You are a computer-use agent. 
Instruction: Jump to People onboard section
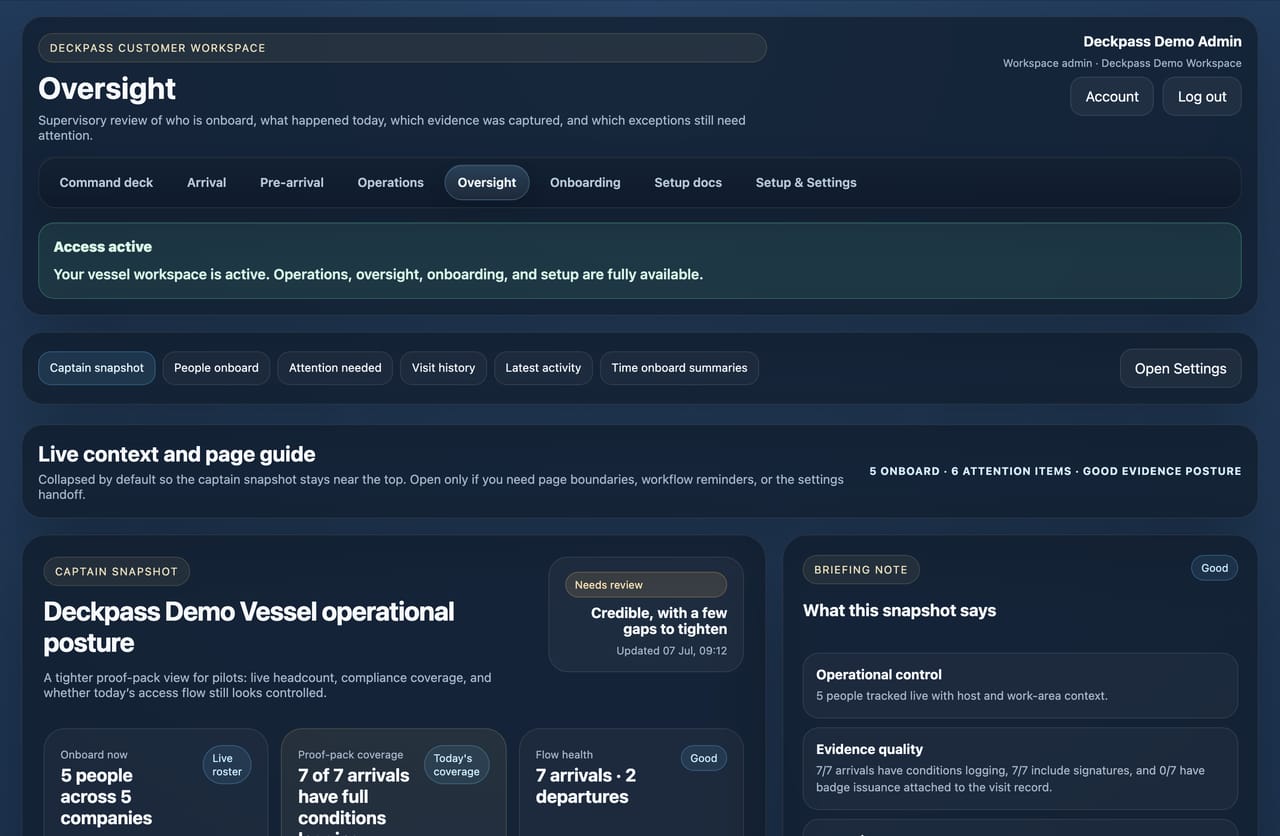[x=216, y=368]
